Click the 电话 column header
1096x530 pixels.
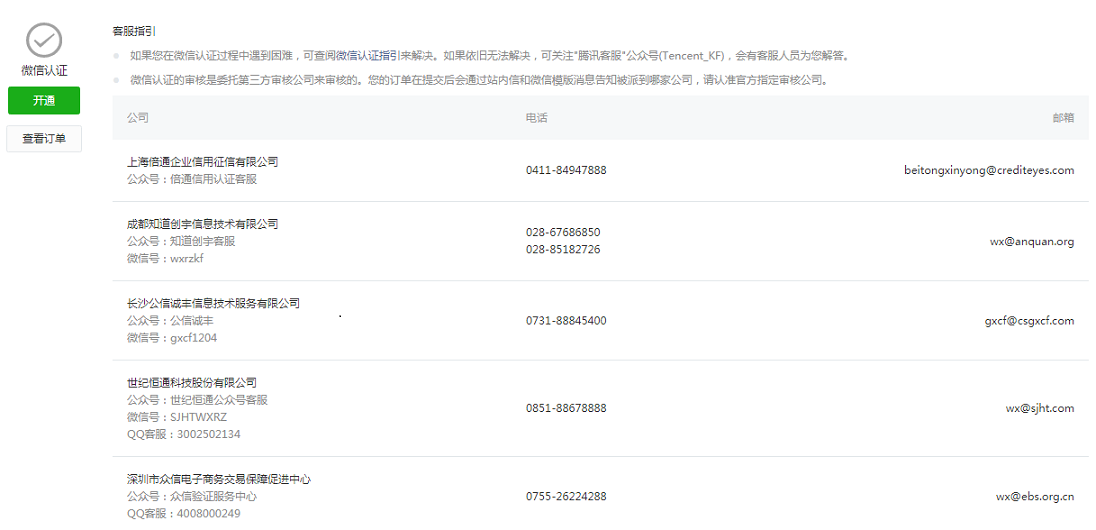[537, 118]
